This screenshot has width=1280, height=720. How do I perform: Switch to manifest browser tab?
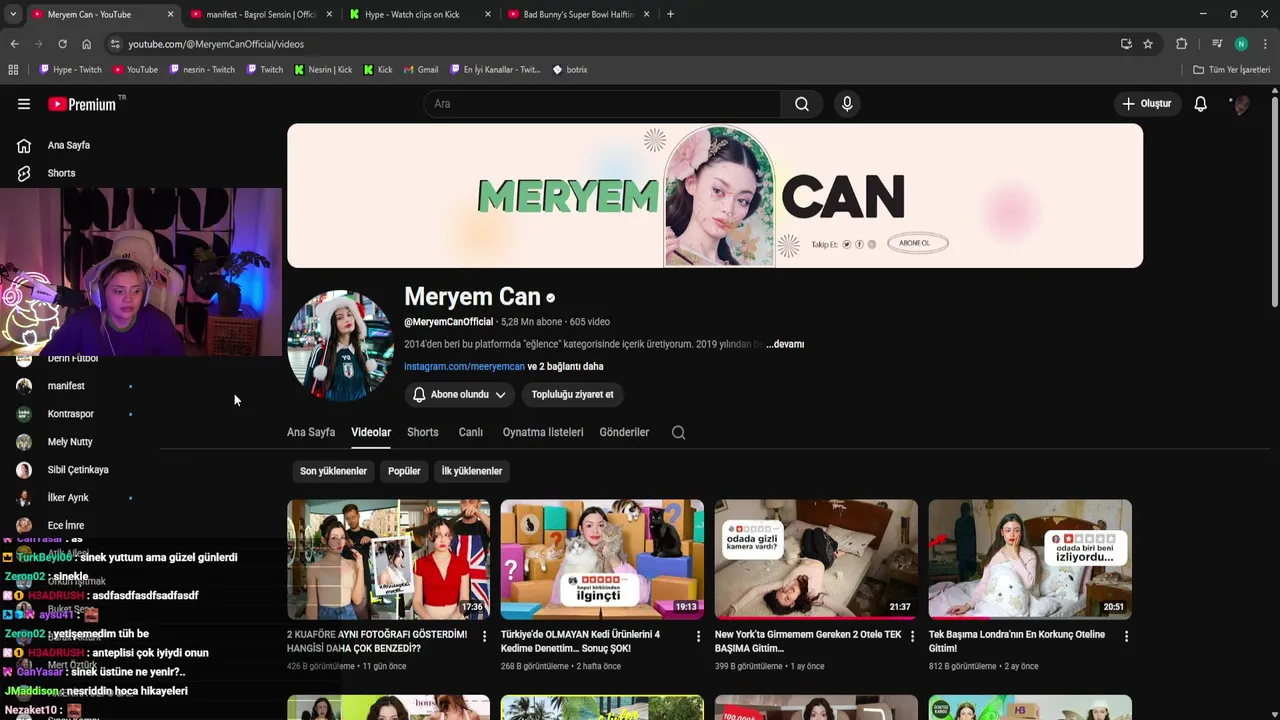point(260,14)
